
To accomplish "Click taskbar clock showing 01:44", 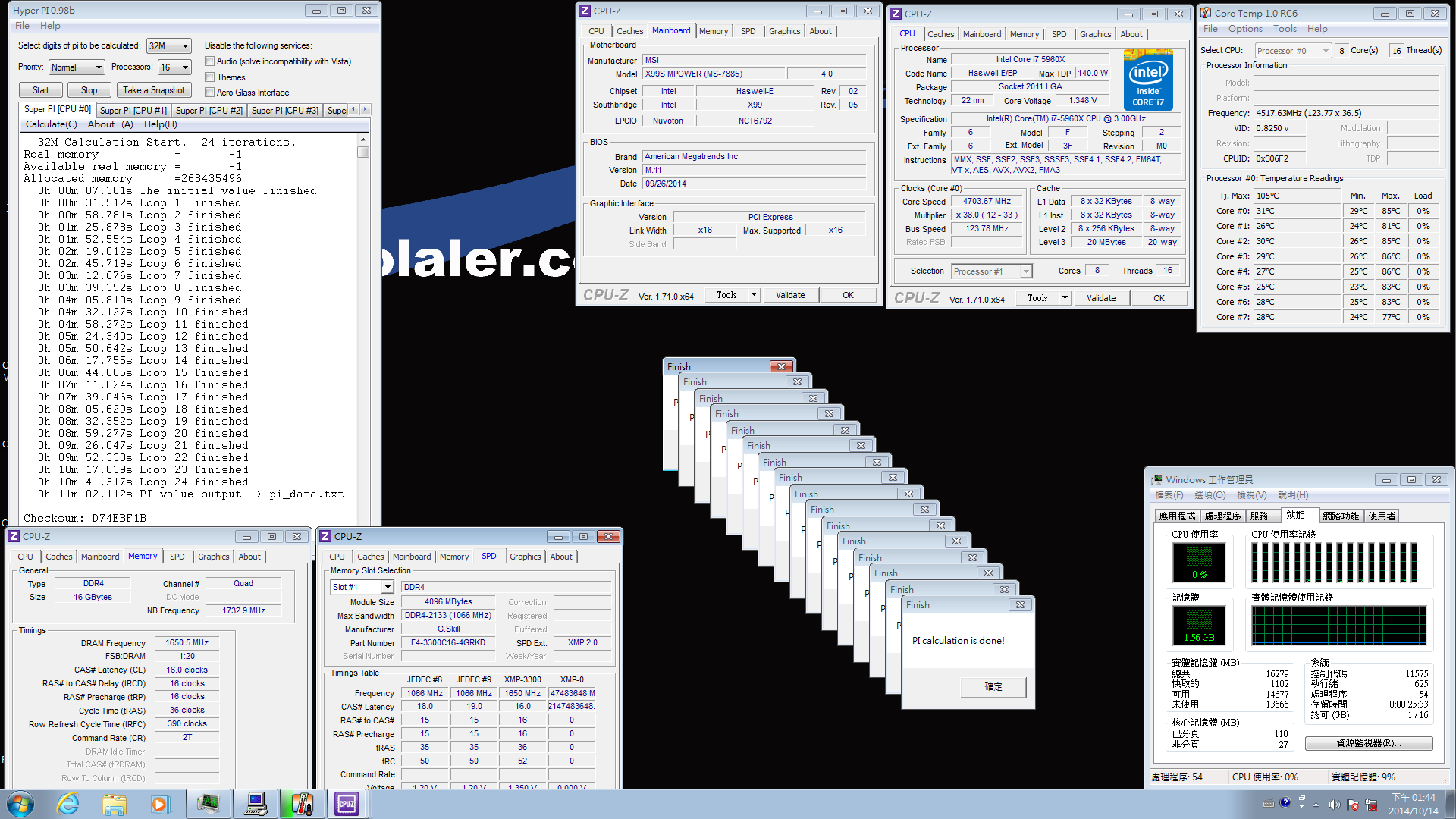I will (1413, 805).
